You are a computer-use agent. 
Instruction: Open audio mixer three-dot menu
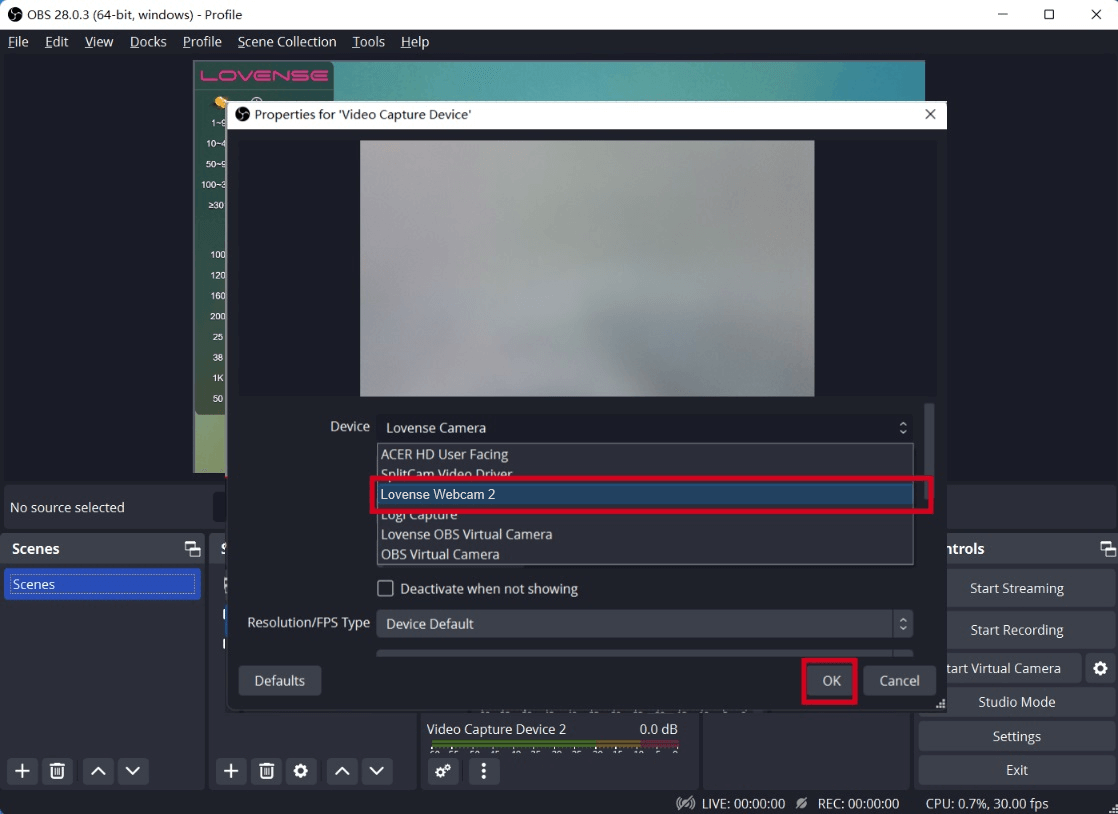point(484,771)
